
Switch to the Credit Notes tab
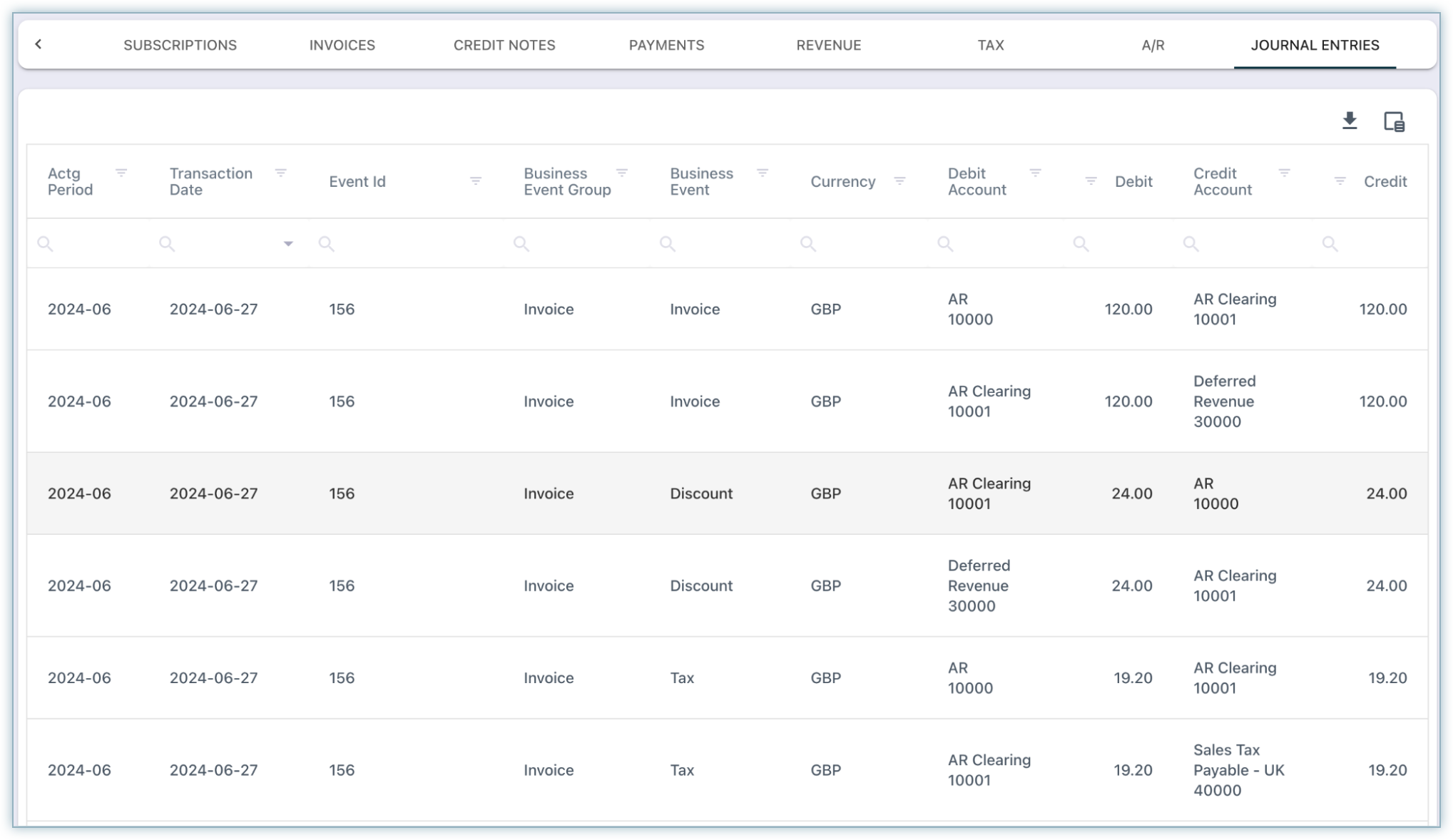(504, 45)
